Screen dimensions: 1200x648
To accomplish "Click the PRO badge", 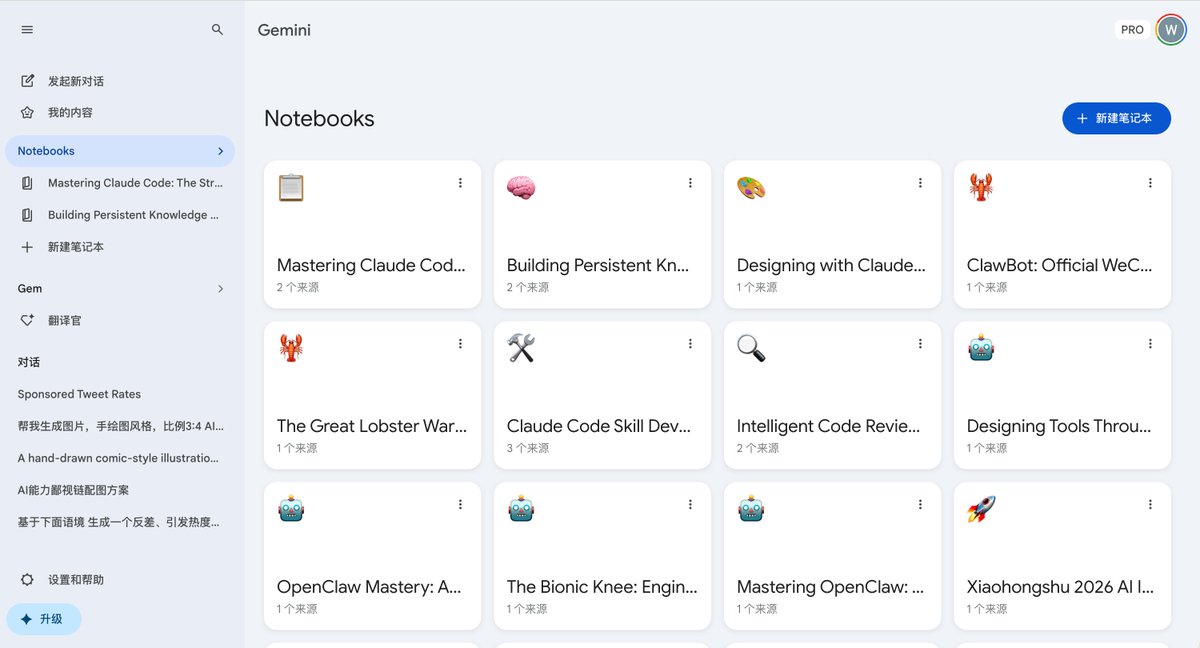I will [x=1132, y=30].
